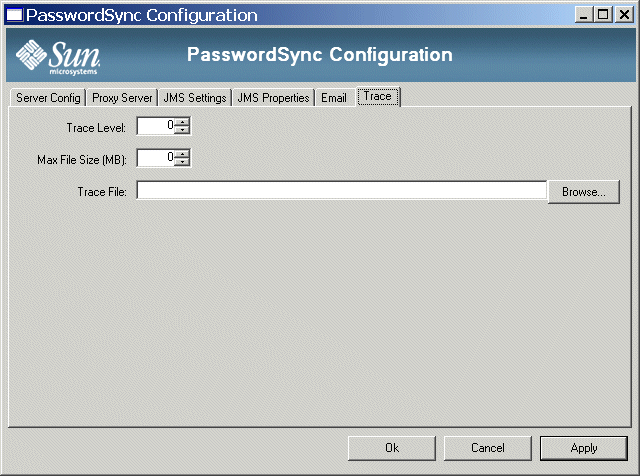Viewport: 640px width, 476px height.
Task: Select the JMS Settings tab
Action: click(x=195, y=98)
